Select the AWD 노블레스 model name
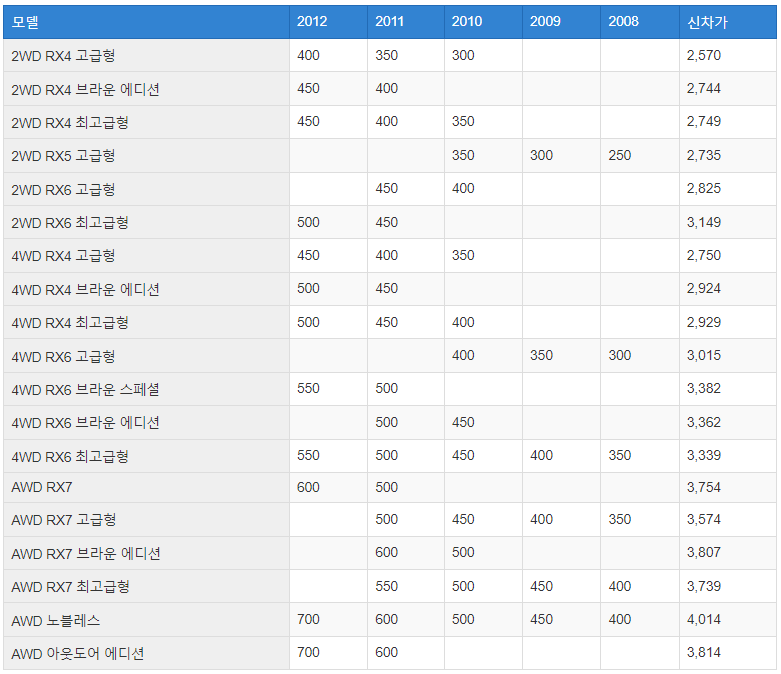Viewport: 781px width, 674px height. (x=56, y=620)
